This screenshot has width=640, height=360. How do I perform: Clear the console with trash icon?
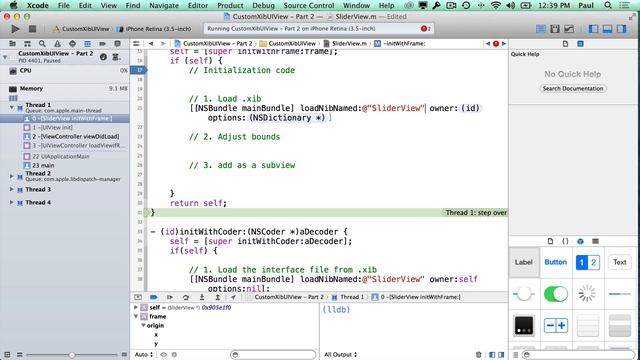click(x=478, y=355)
